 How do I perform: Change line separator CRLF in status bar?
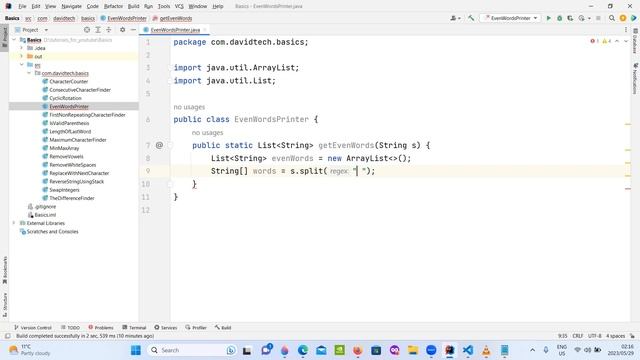tap(578, 336)
